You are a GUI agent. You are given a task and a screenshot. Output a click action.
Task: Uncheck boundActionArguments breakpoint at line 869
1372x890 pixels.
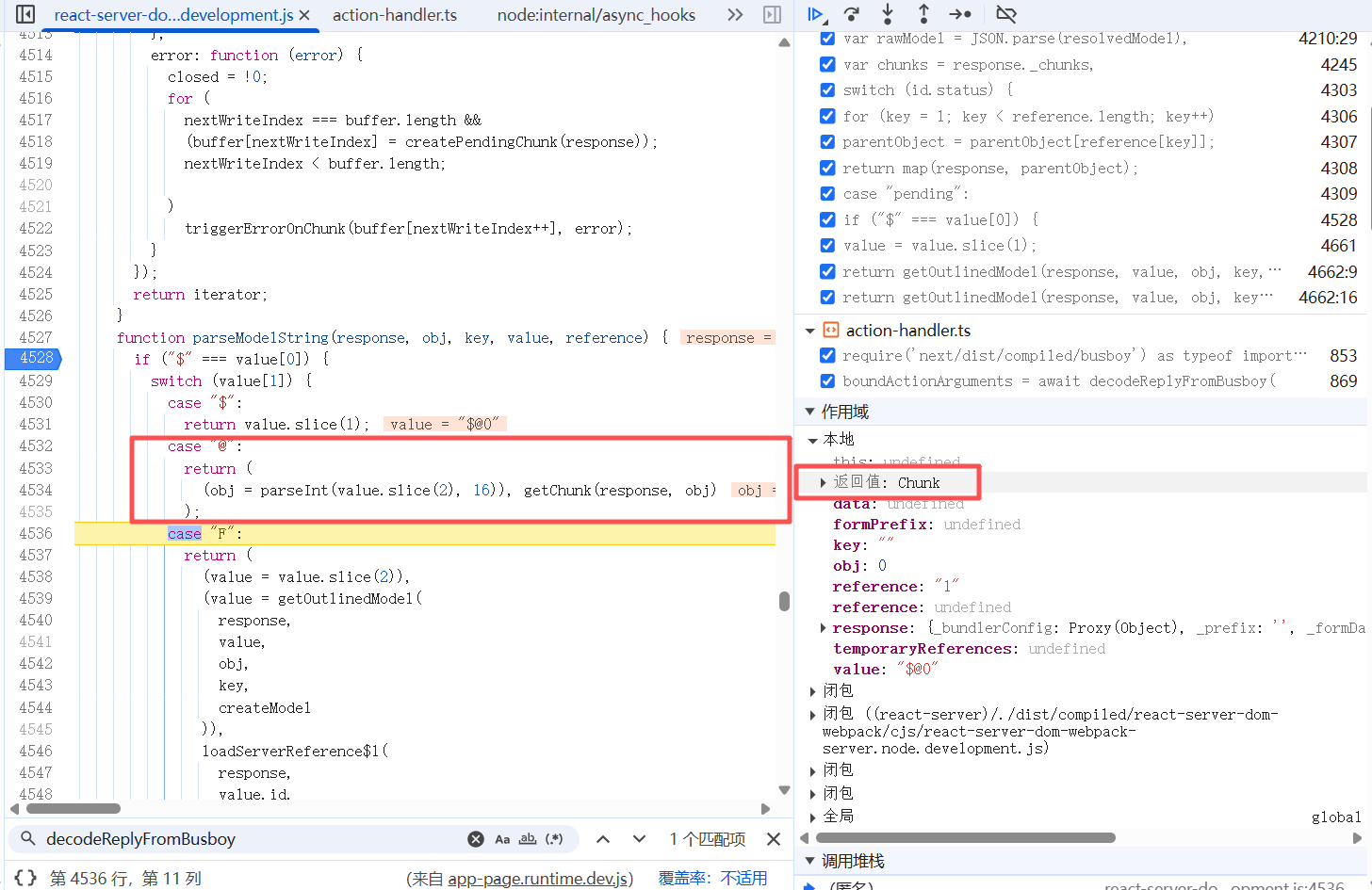pyautogui.click(x=827, y=381)
